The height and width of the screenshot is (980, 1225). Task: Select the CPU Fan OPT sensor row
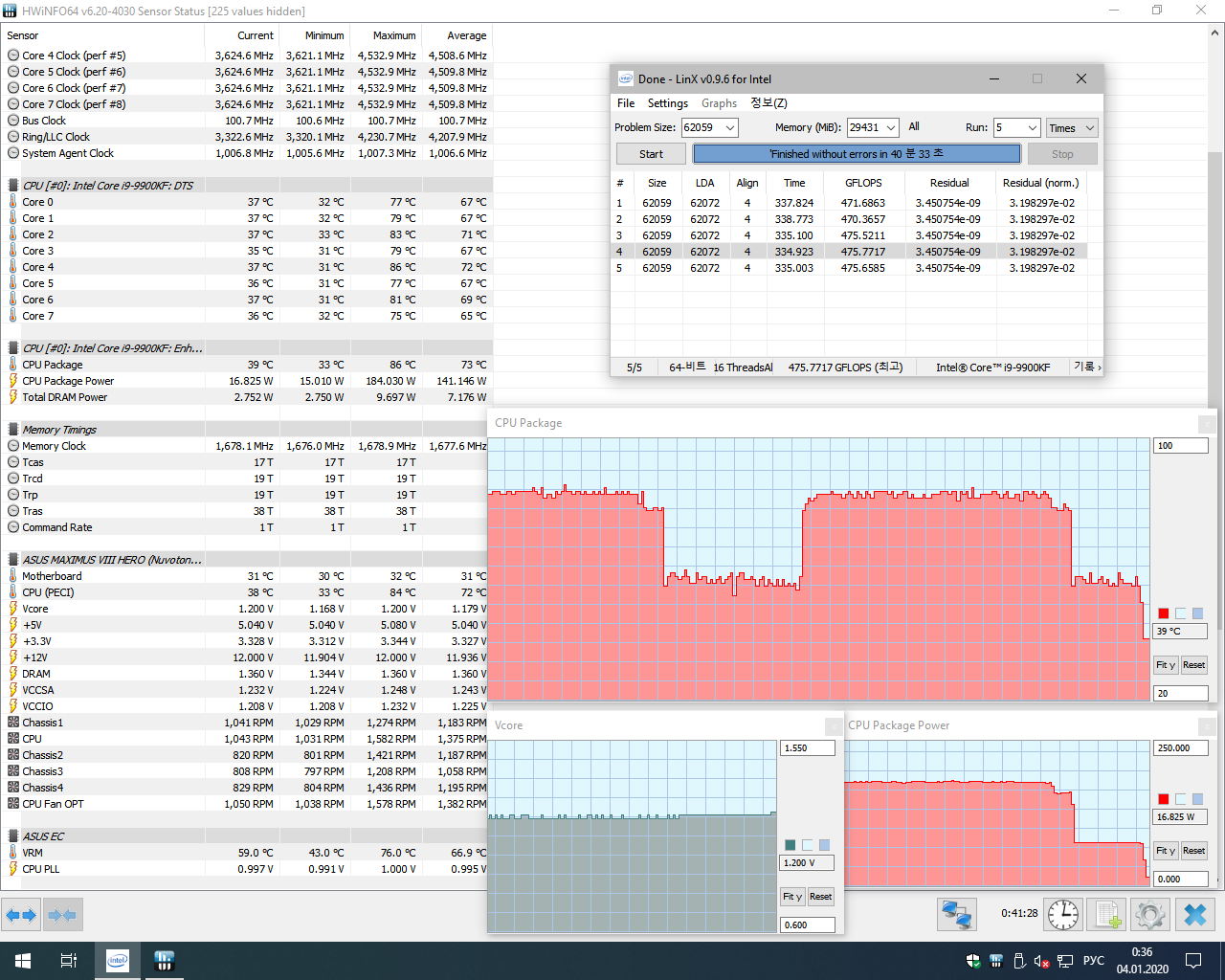[x=247, y=804]
